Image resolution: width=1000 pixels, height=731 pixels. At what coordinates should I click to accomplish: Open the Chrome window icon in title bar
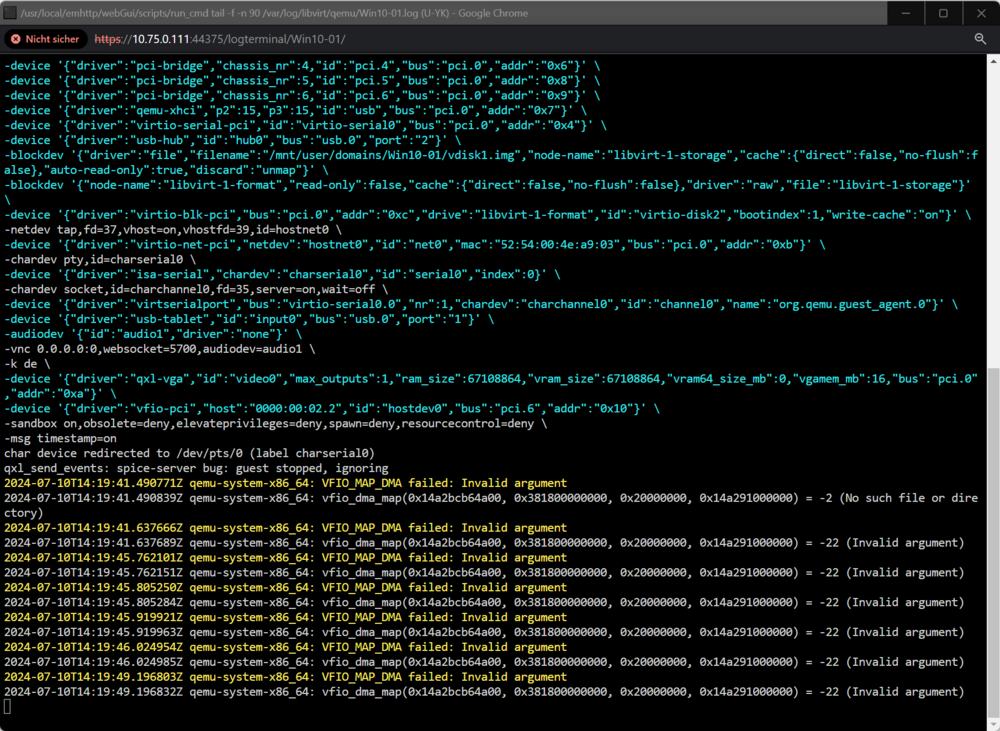(x=10, y=13)
